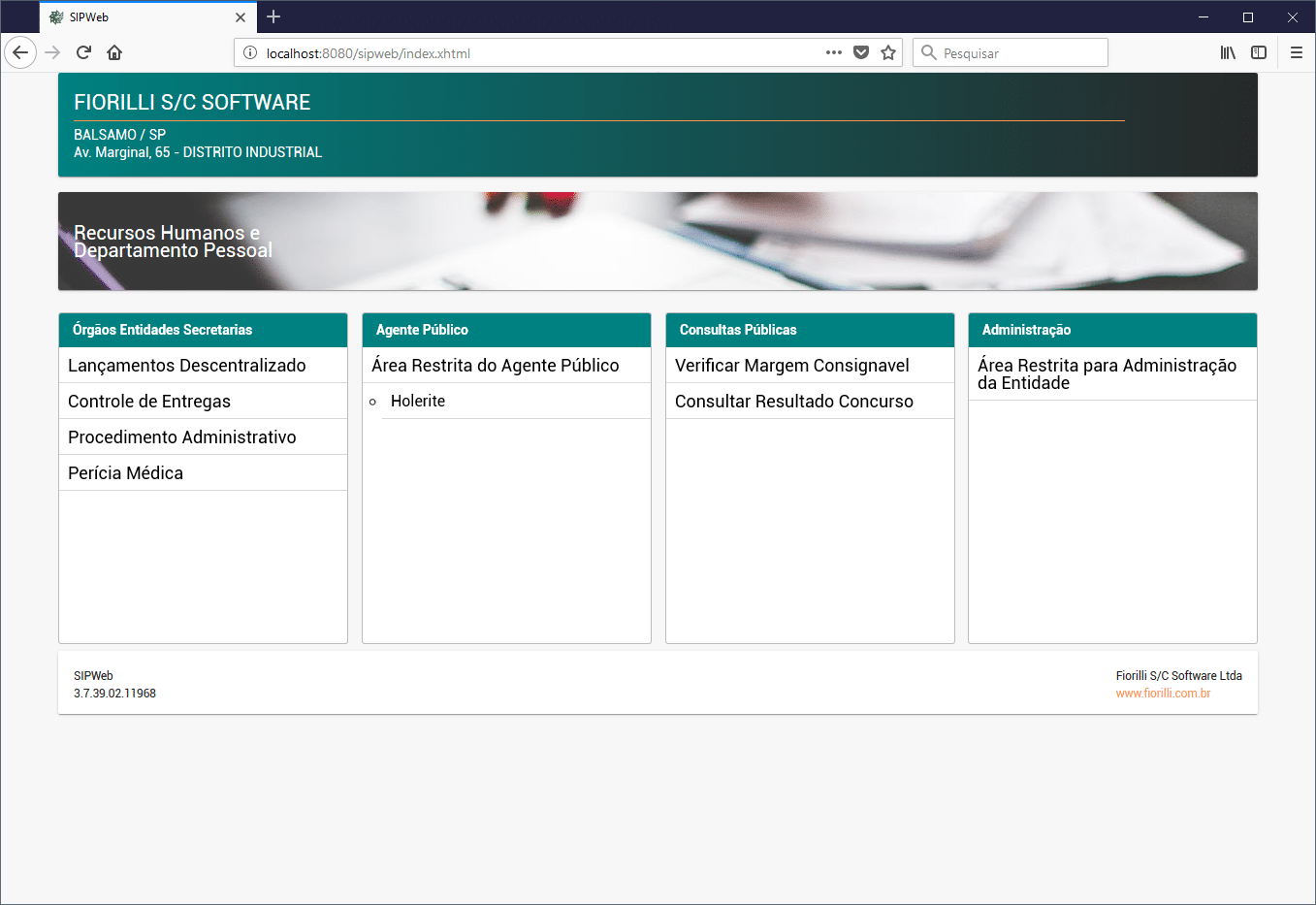This screenshot has width=1316, height=905.
Task: Open Lançamentos Descentralizado
Action: pos(187,366)
